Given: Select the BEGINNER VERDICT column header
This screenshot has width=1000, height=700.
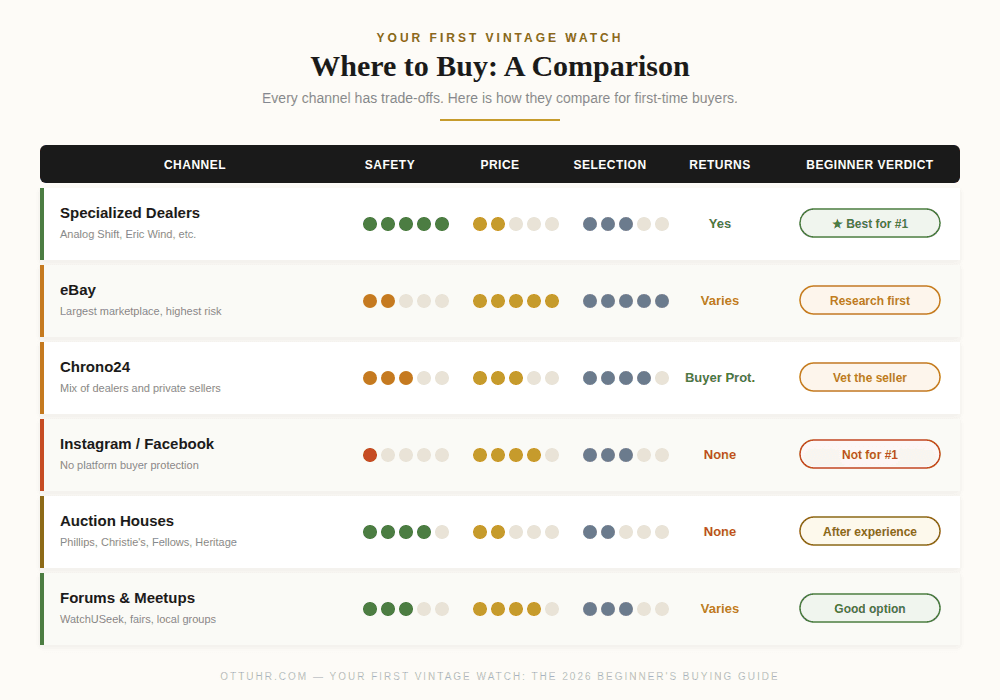Looking at the screenshot, I should (x=869, y=164).
